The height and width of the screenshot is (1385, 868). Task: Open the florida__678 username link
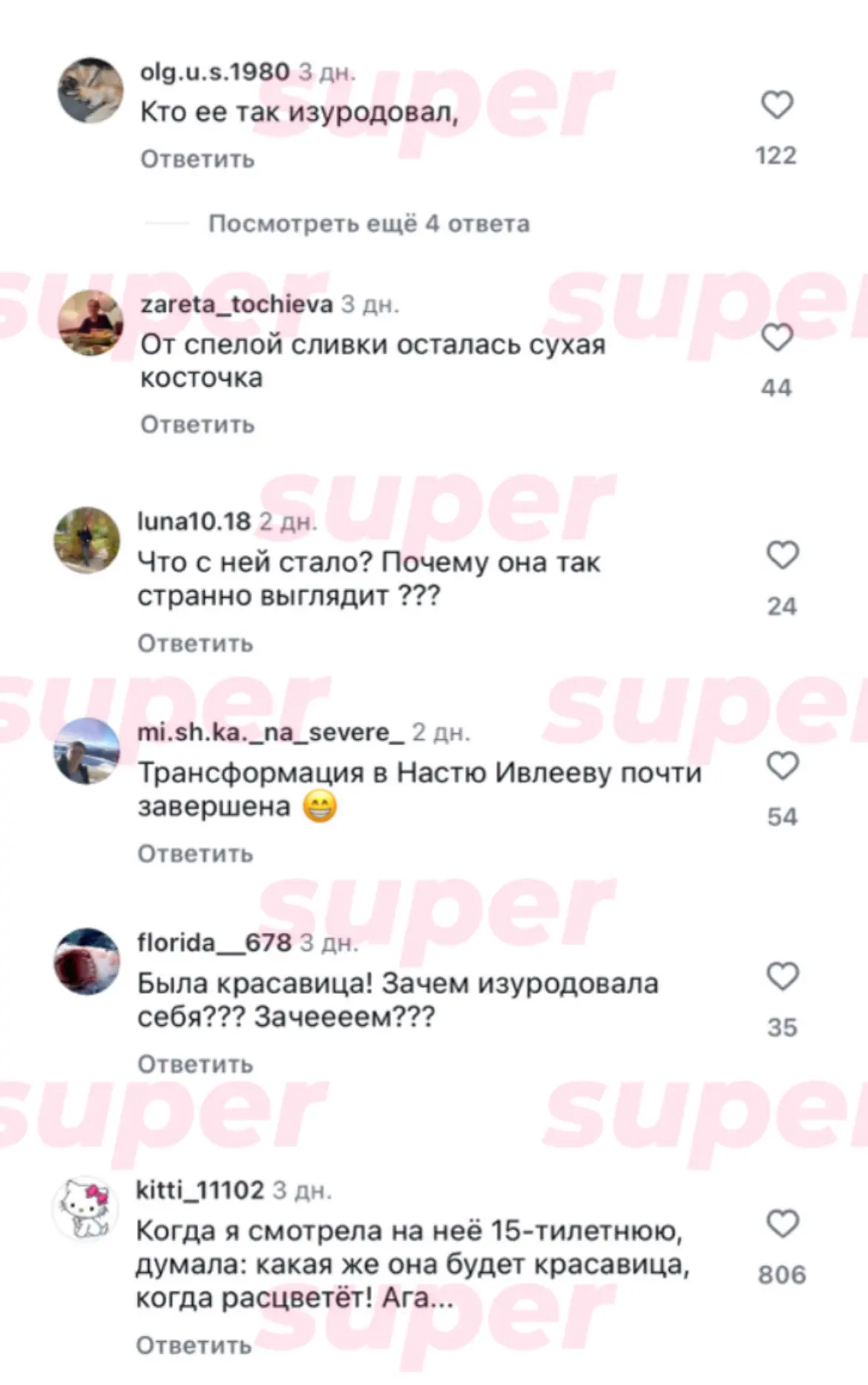(x=214, y=943)
